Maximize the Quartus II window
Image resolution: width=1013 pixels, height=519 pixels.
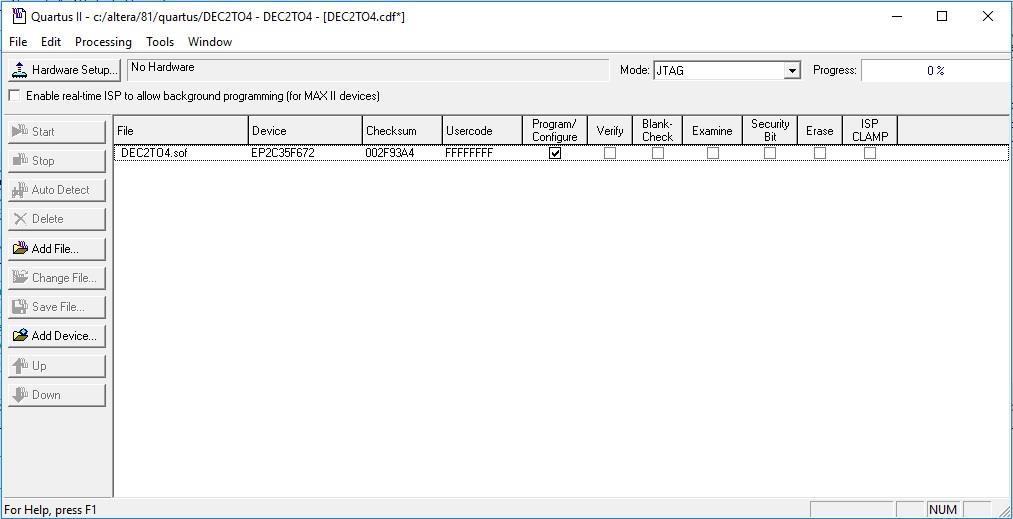click(x=942, y=16)
